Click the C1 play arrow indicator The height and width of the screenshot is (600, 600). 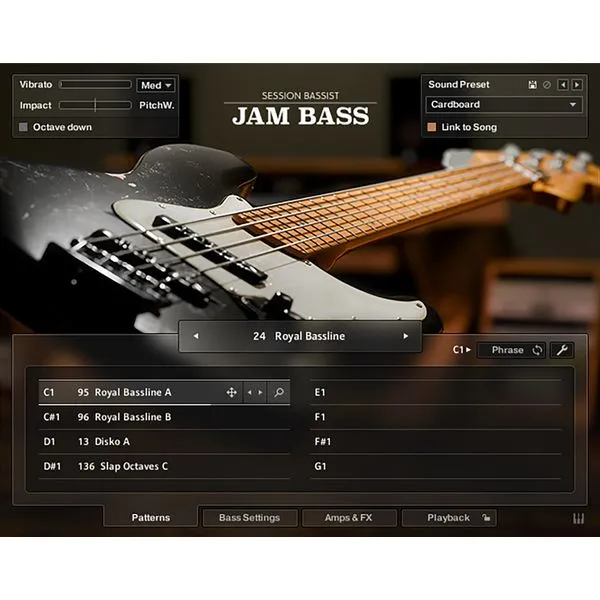tap(462, 350)
